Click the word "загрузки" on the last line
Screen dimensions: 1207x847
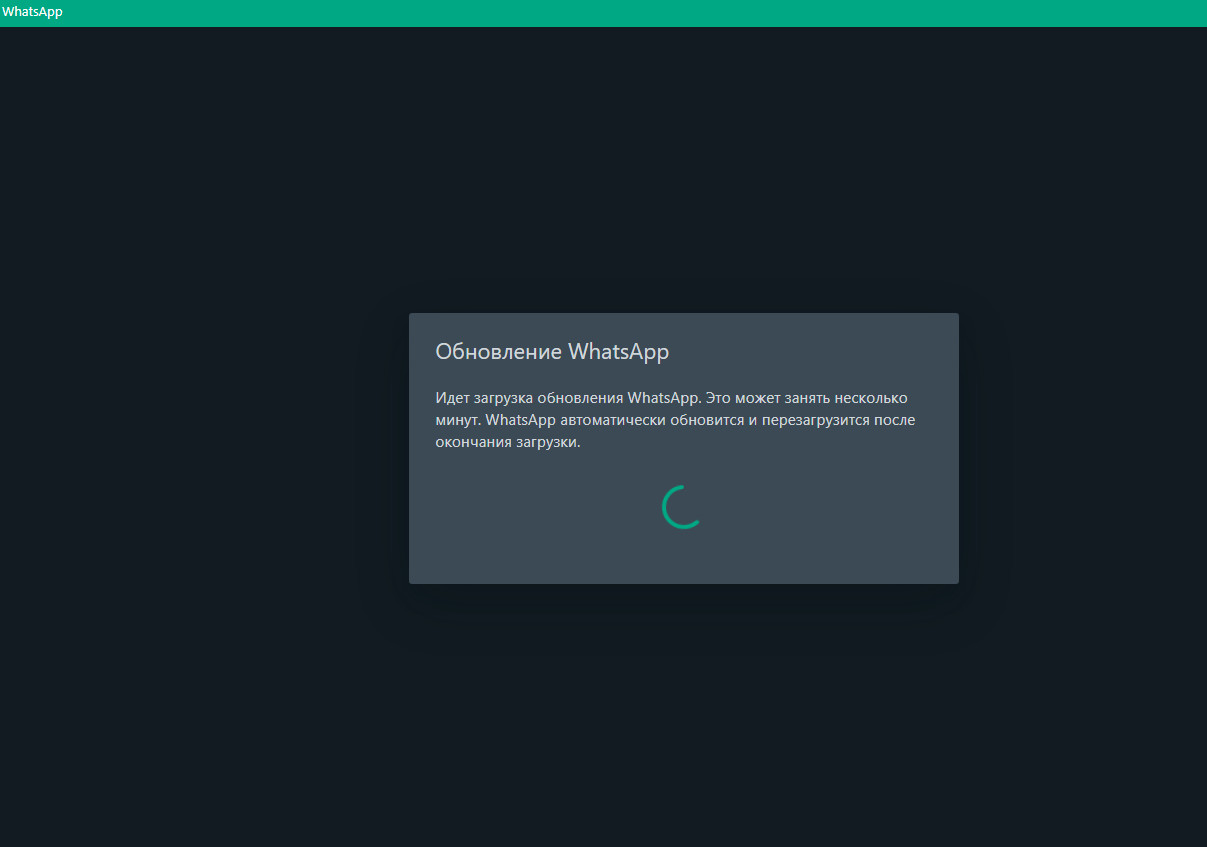point(547,443)
